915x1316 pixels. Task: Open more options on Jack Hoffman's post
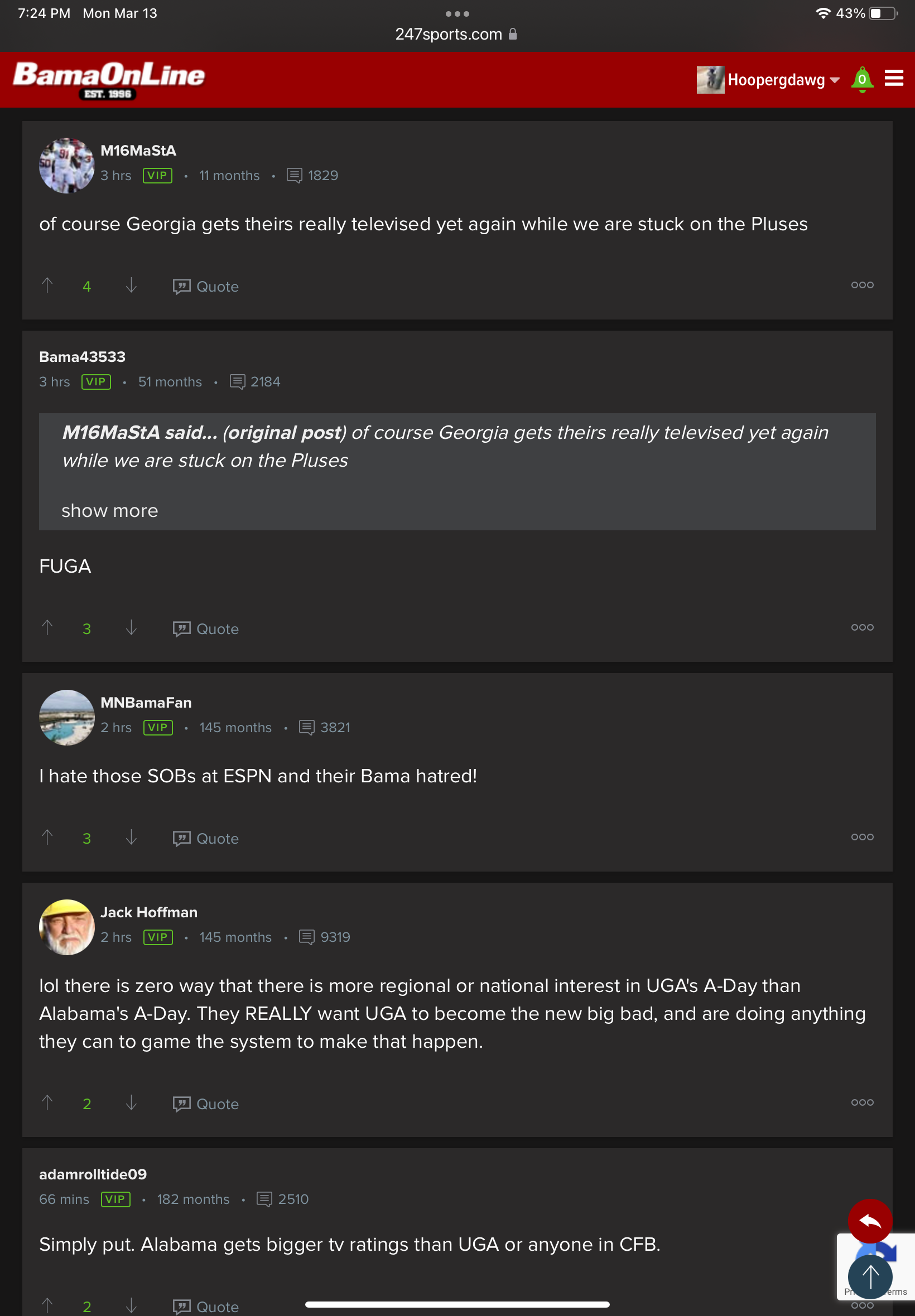861,1102
